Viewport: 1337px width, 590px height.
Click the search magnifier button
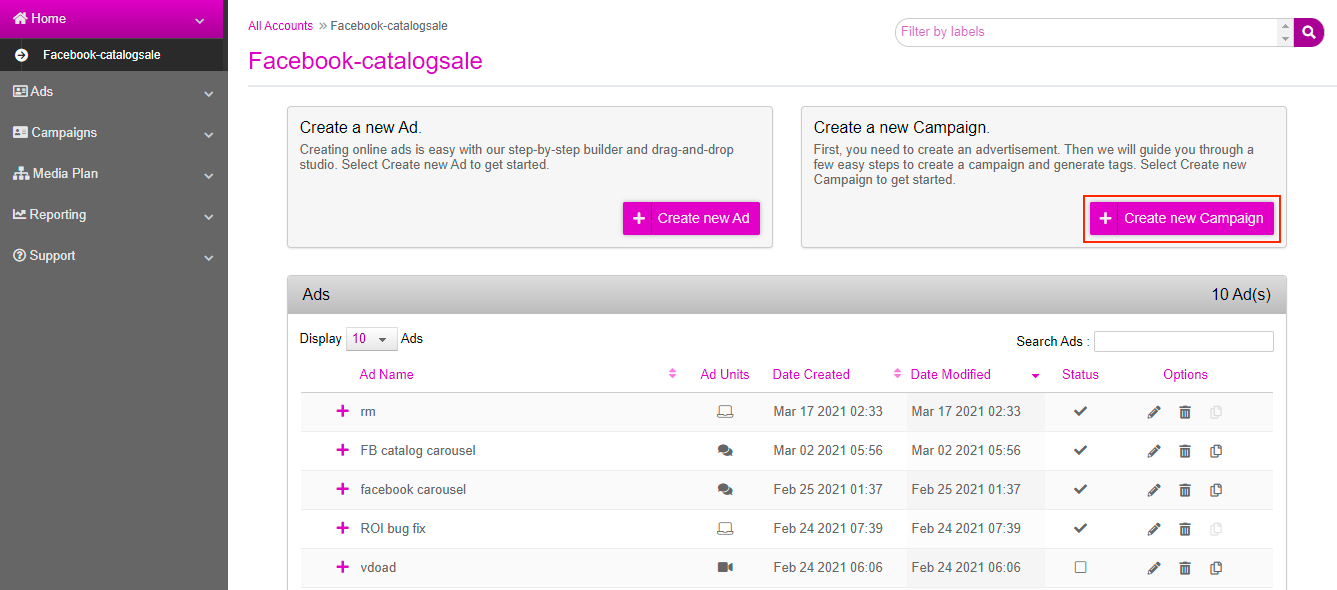click(1308, 32)
